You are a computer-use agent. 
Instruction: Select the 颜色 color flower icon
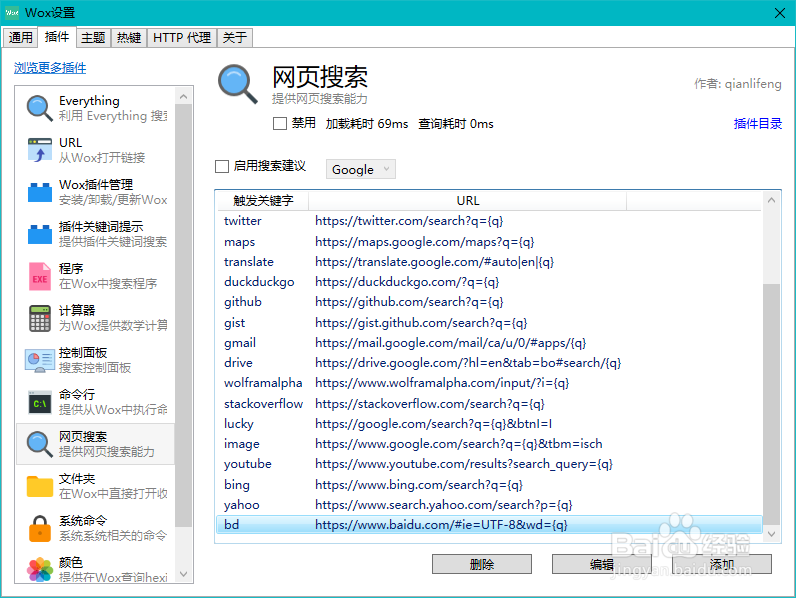40,570
